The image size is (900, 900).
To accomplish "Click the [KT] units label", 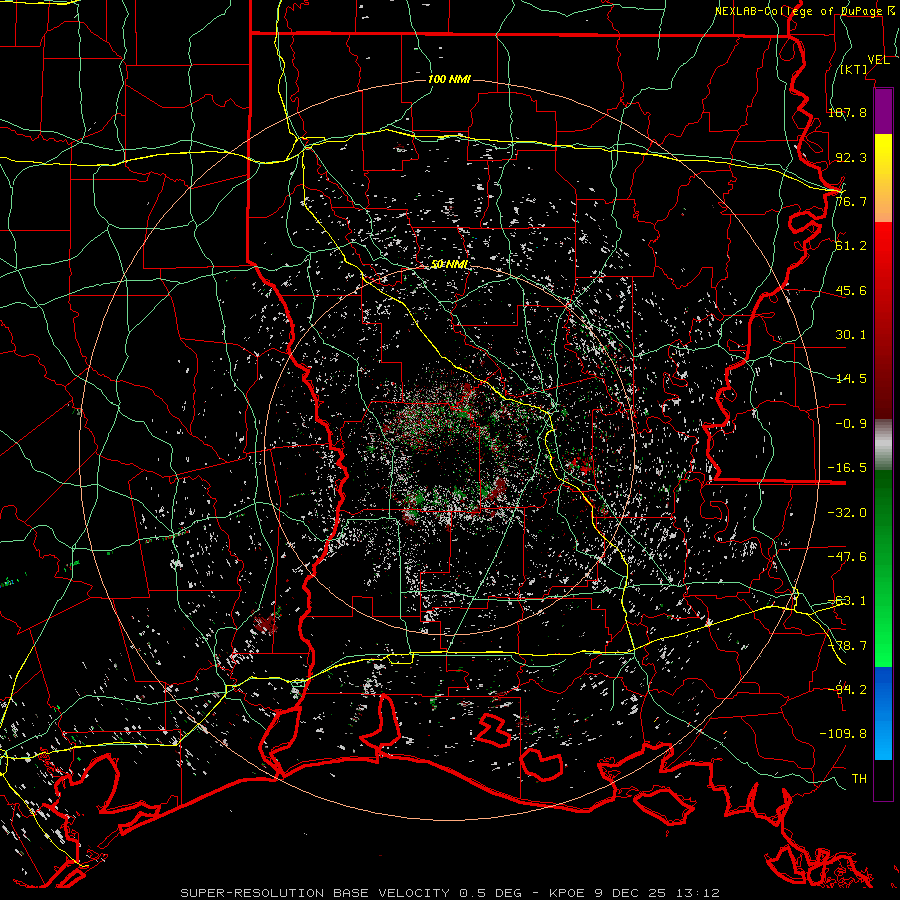I will click(854, 69).
